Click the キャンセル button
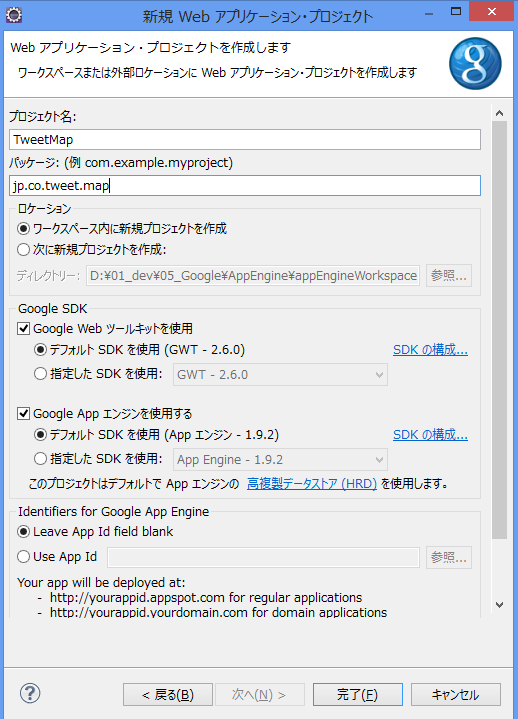 click(456, 695)
